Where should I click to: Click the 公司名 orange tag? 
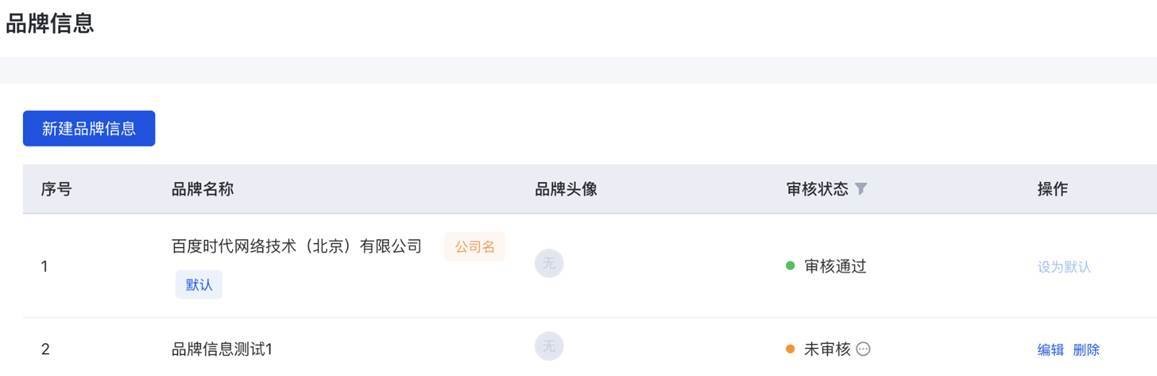(474, 247)
